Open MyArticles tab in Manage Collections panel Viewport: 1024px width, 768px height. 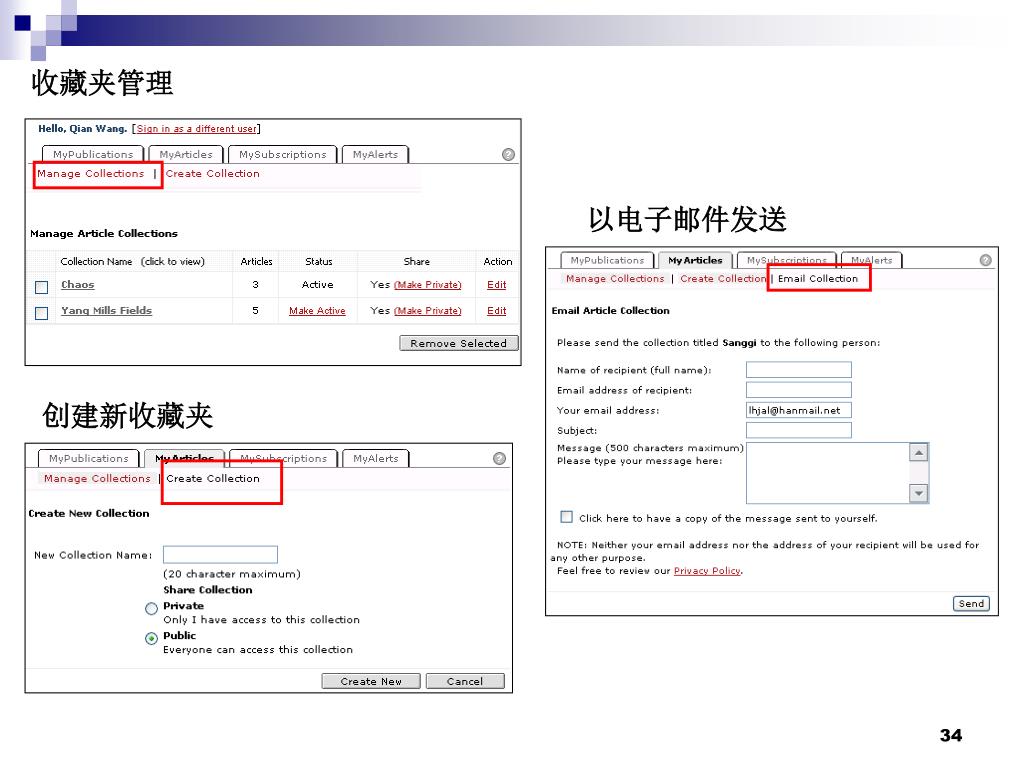click(186, 154)
